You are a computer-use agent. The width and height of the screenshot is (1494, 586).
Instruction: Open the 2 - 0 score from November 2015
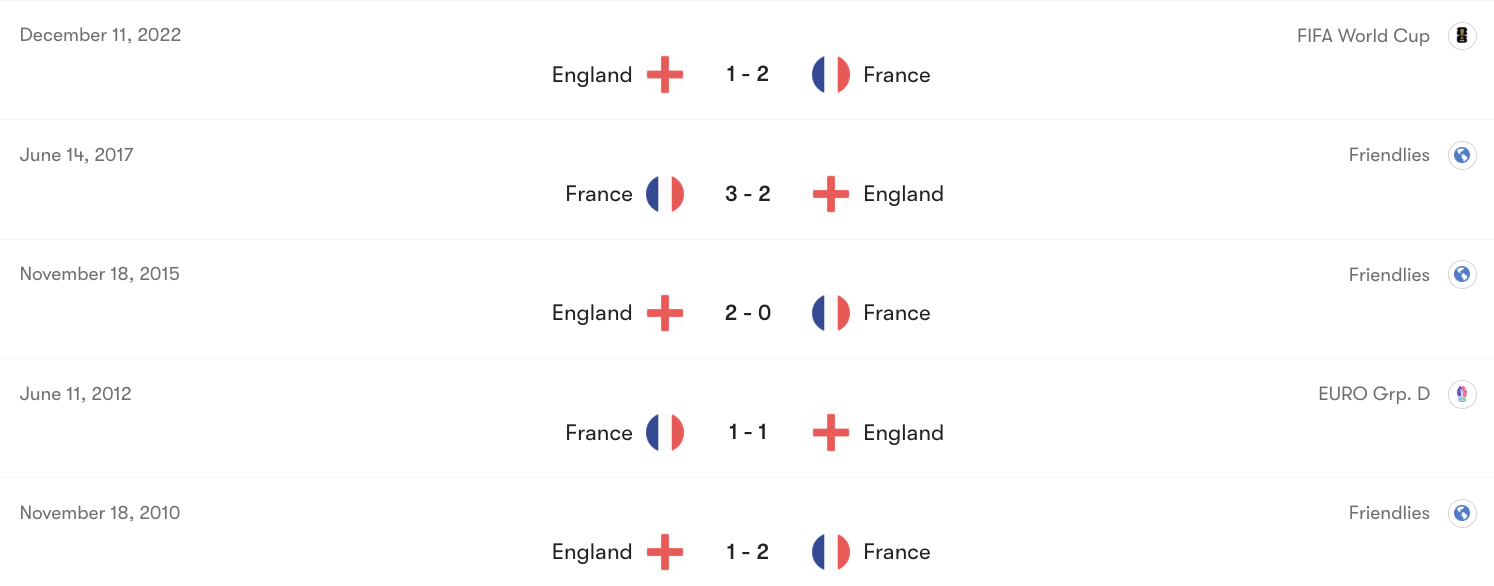(x=748, y=313)
